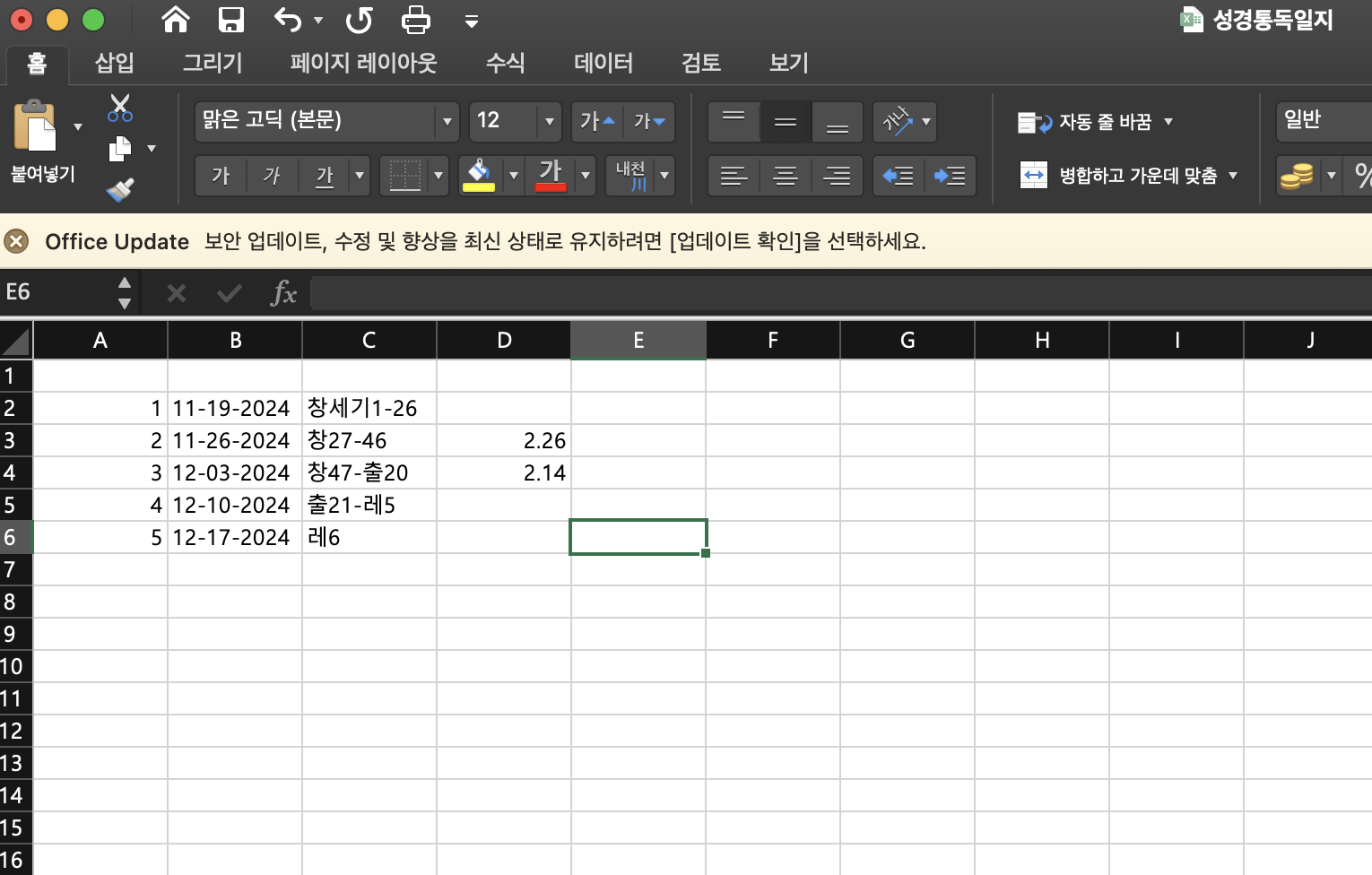The image size is (1372, 875).
Task: Switch to 수식 tab
Action: point(505,63)
